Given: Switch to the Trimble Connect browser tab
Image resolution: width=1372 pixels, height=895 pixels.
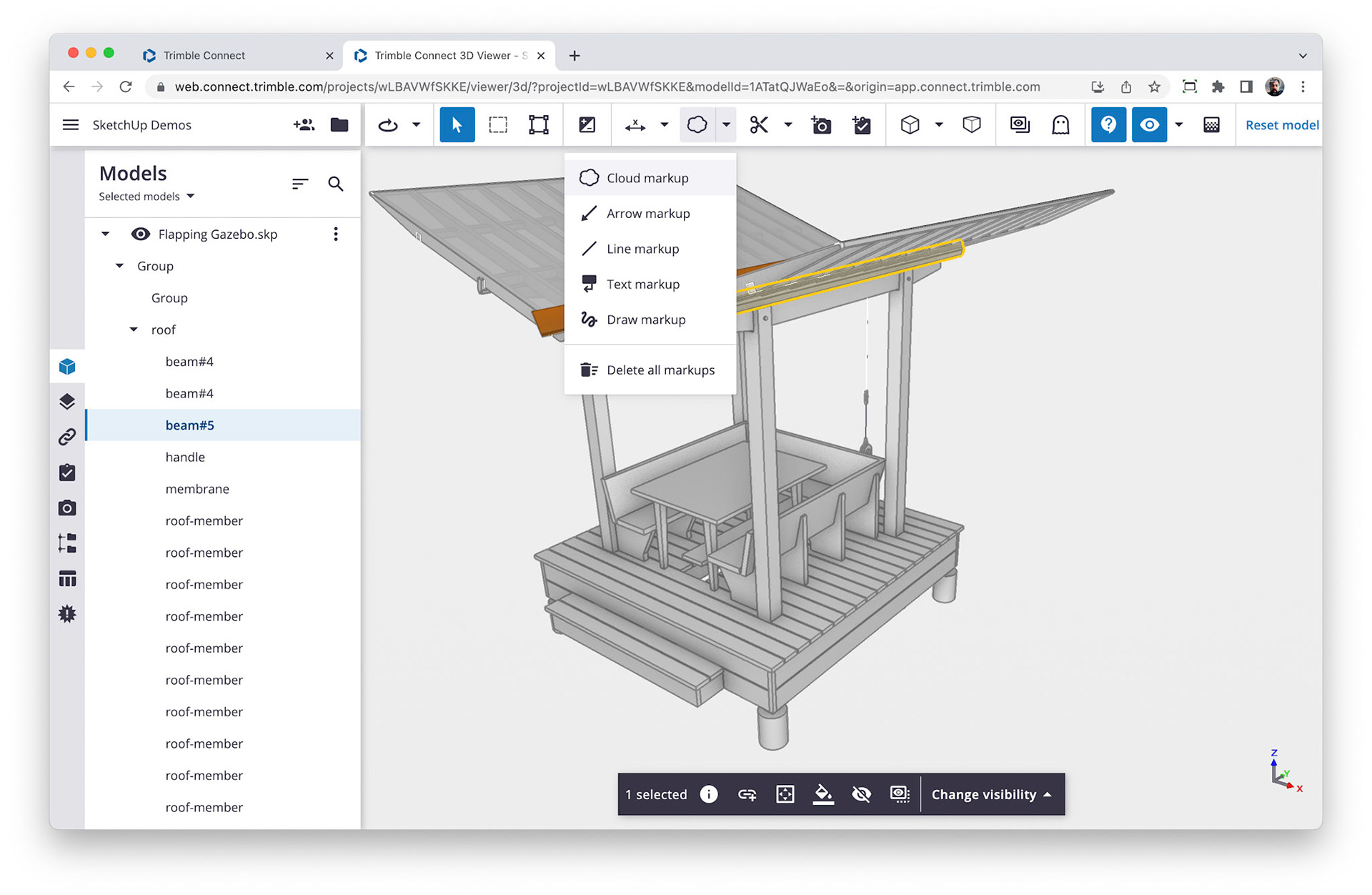Looking at the screenshot, I should point(204,55).
